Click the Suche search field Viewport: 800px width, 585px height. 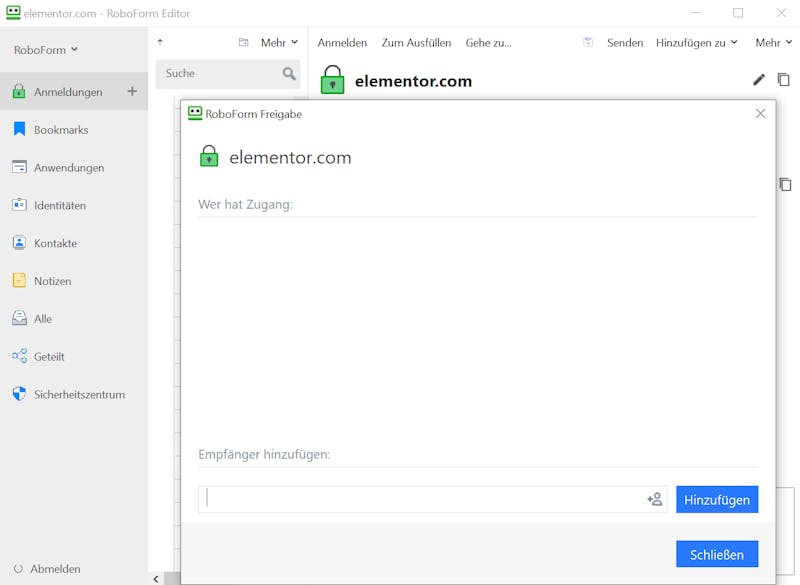pos(228,74)
